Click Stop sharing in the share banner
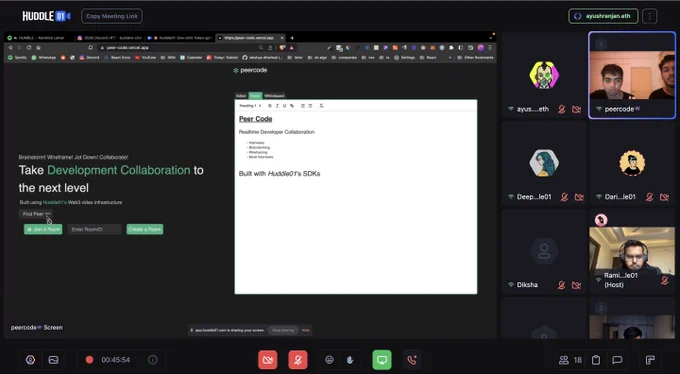The width and height of the screenshot is (680, 374). point(283,330)
